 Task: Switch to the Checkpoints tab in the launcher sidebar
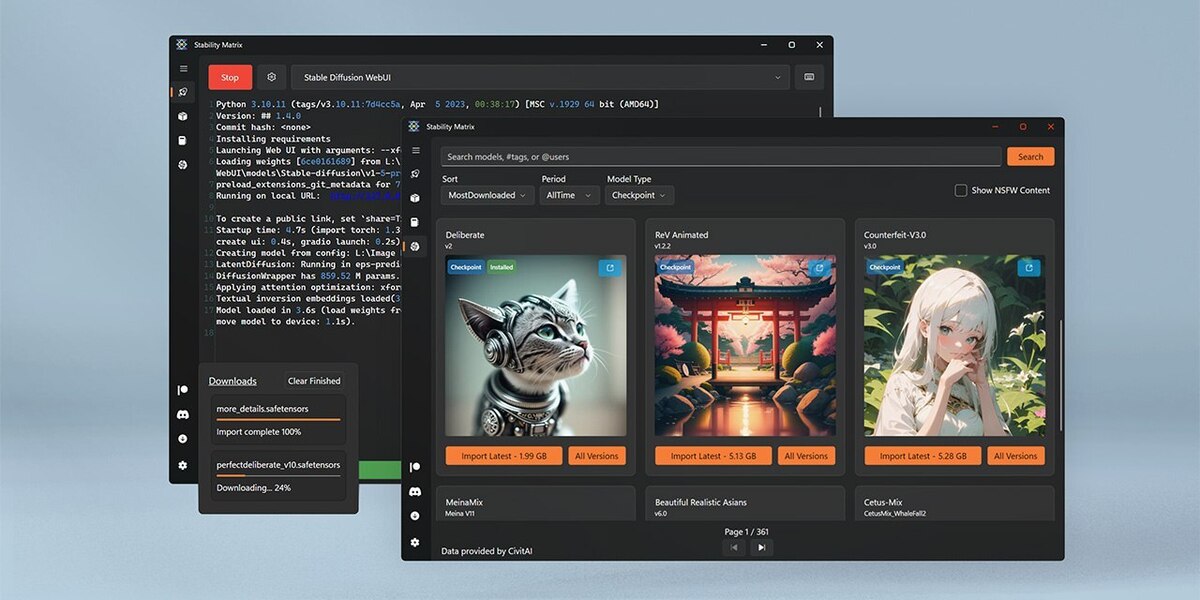(182, 140)
